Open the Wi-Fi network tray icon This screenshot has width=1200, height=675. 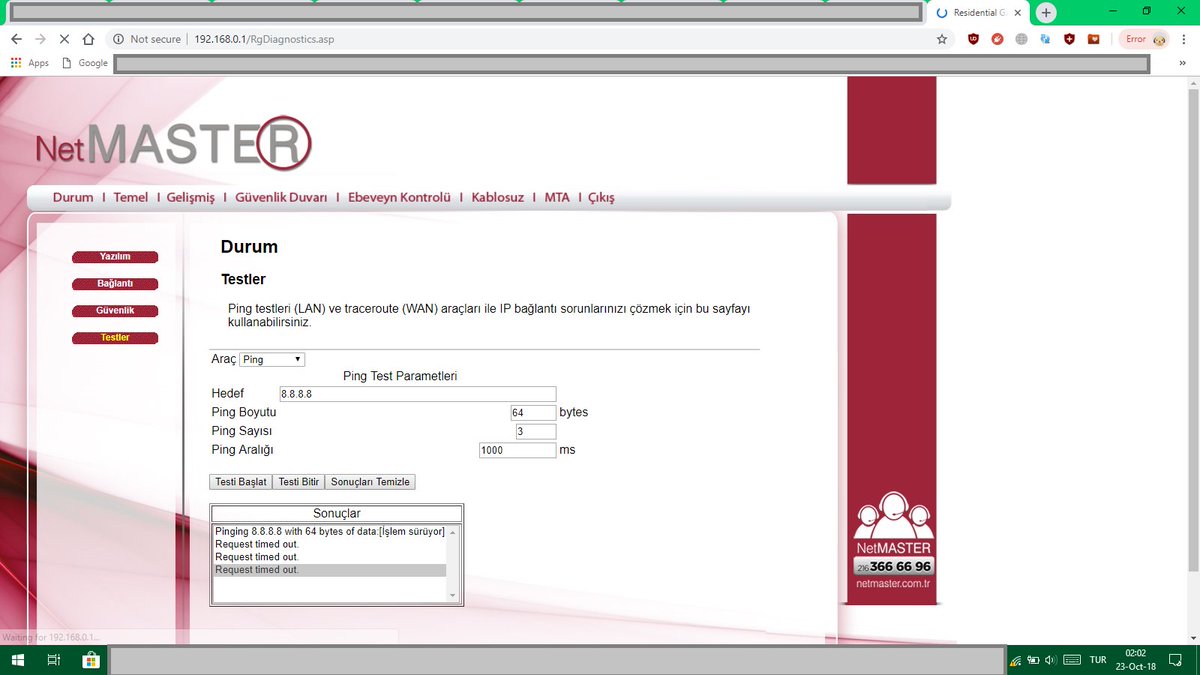(1015, 661)
